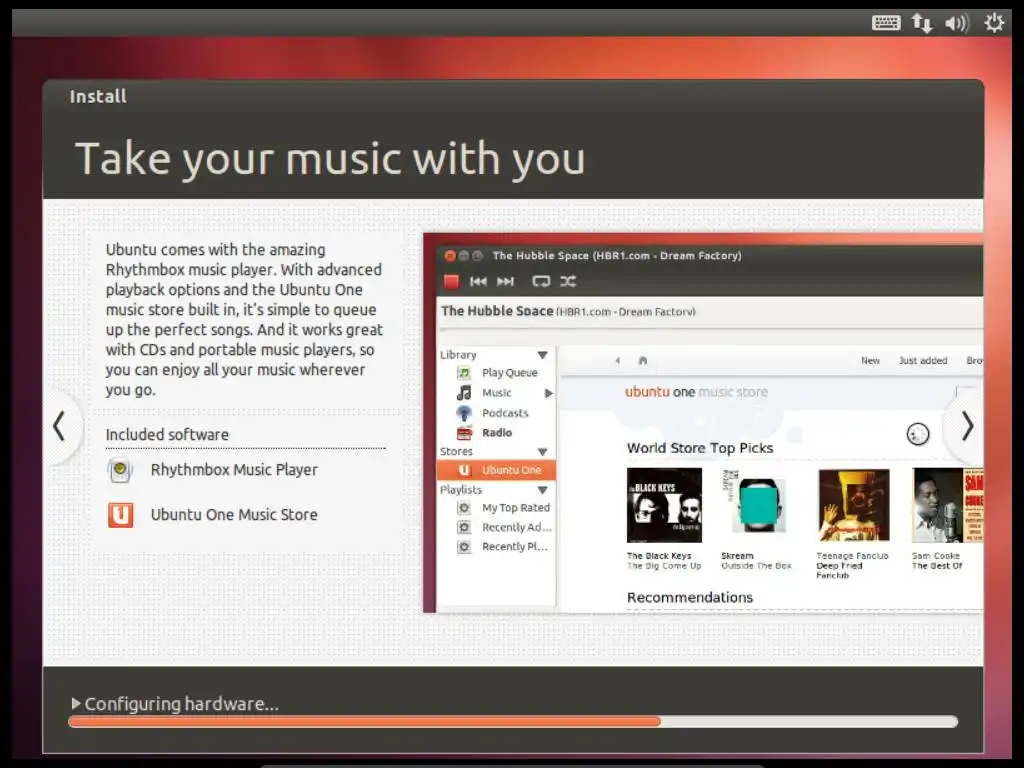Open the Just added tab

tap(923, 360)
